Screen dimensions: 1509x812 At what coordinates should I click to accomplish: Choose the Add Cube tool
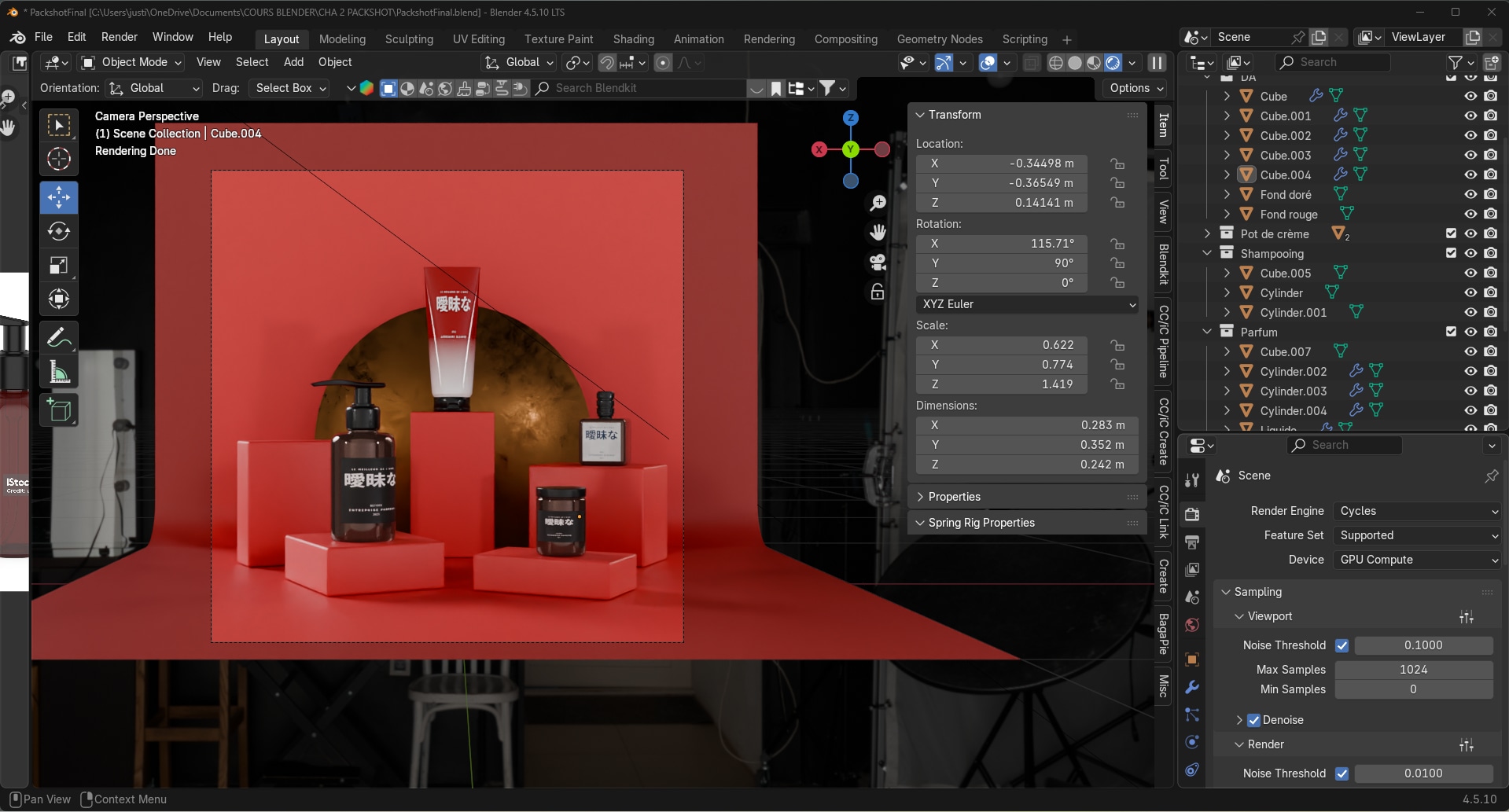pyautogui.click(x=59, y=410)
